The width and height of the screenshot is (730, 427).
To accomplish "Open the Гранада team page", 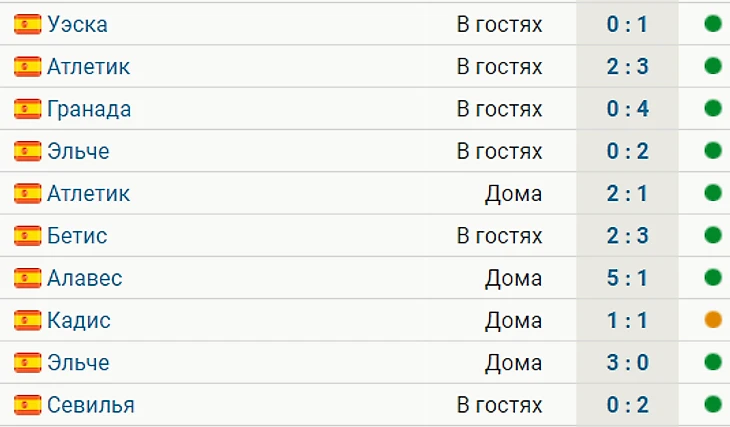I will coord(89,109).
